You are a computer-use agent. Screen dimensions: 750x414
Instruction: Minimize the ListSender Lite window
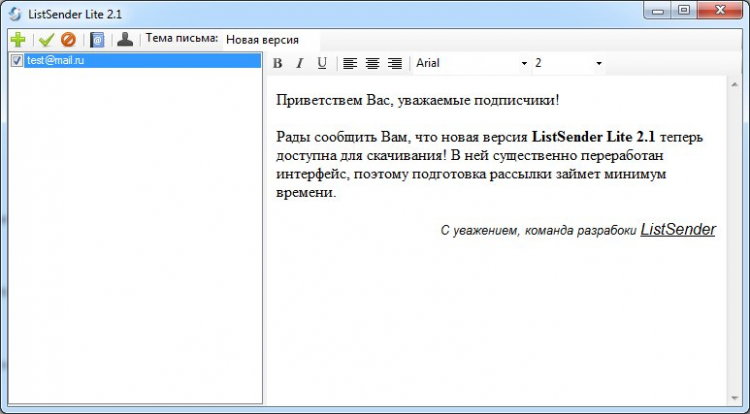click(658, 10)
